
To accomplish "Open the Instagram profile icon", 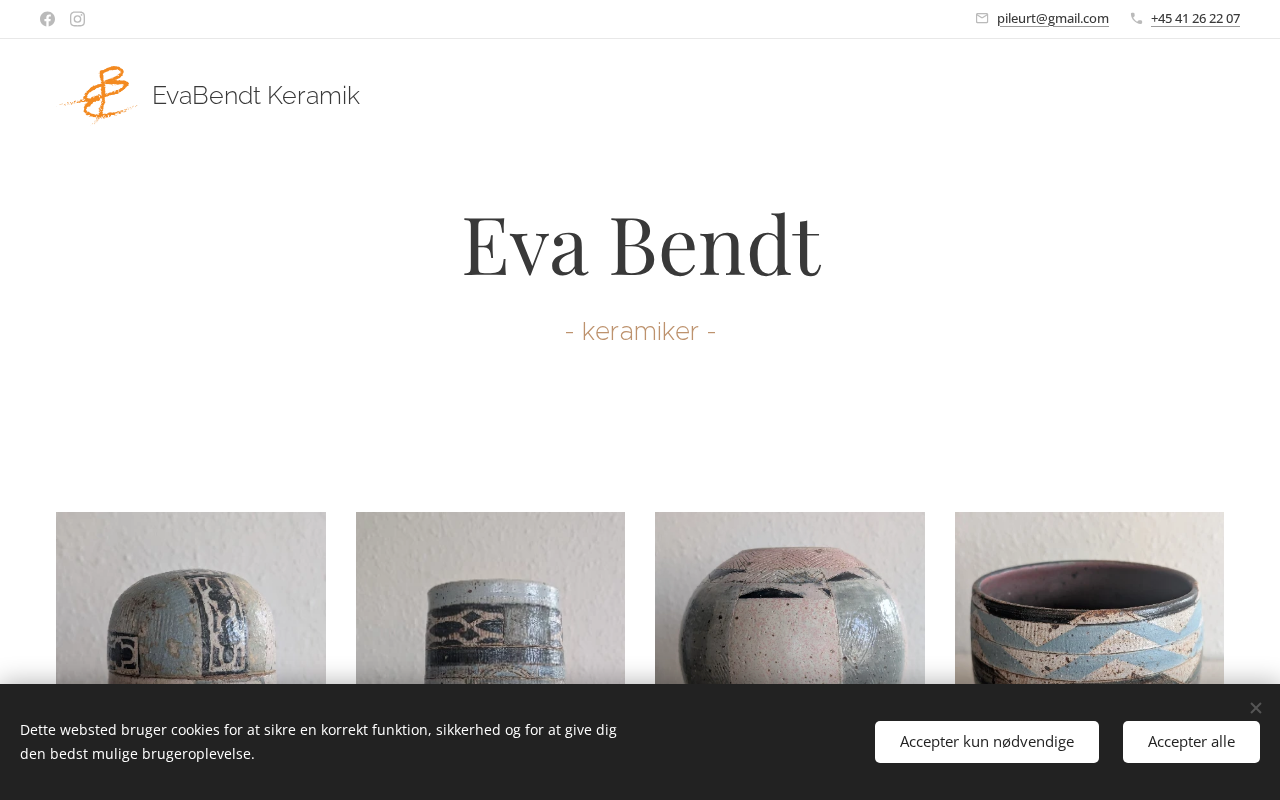I will (77, 19).
